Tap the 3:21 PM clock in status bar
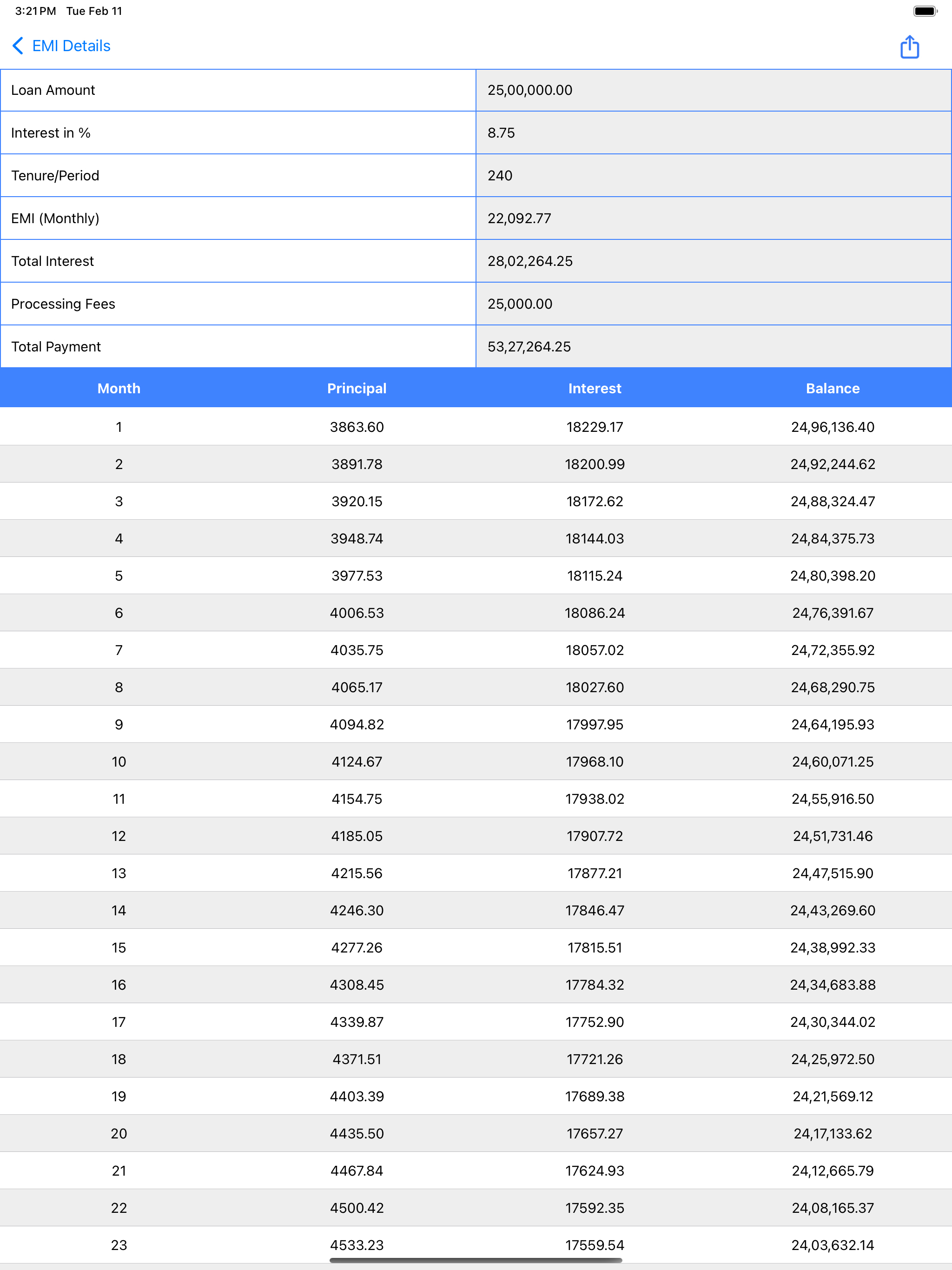Screen dimensions: 952x1270 click(x=36, y=11)
